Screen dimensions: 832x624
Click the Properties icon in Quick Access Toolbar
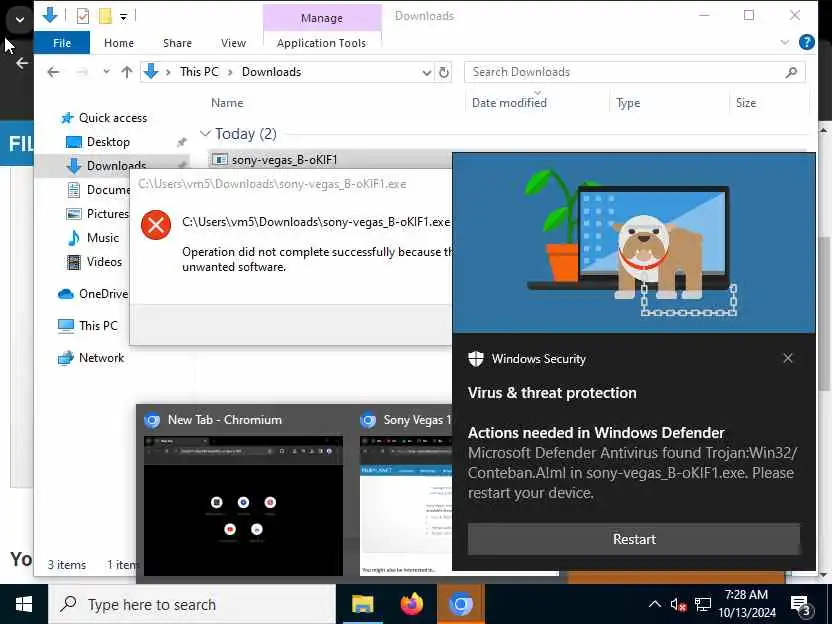coord(83,16)
